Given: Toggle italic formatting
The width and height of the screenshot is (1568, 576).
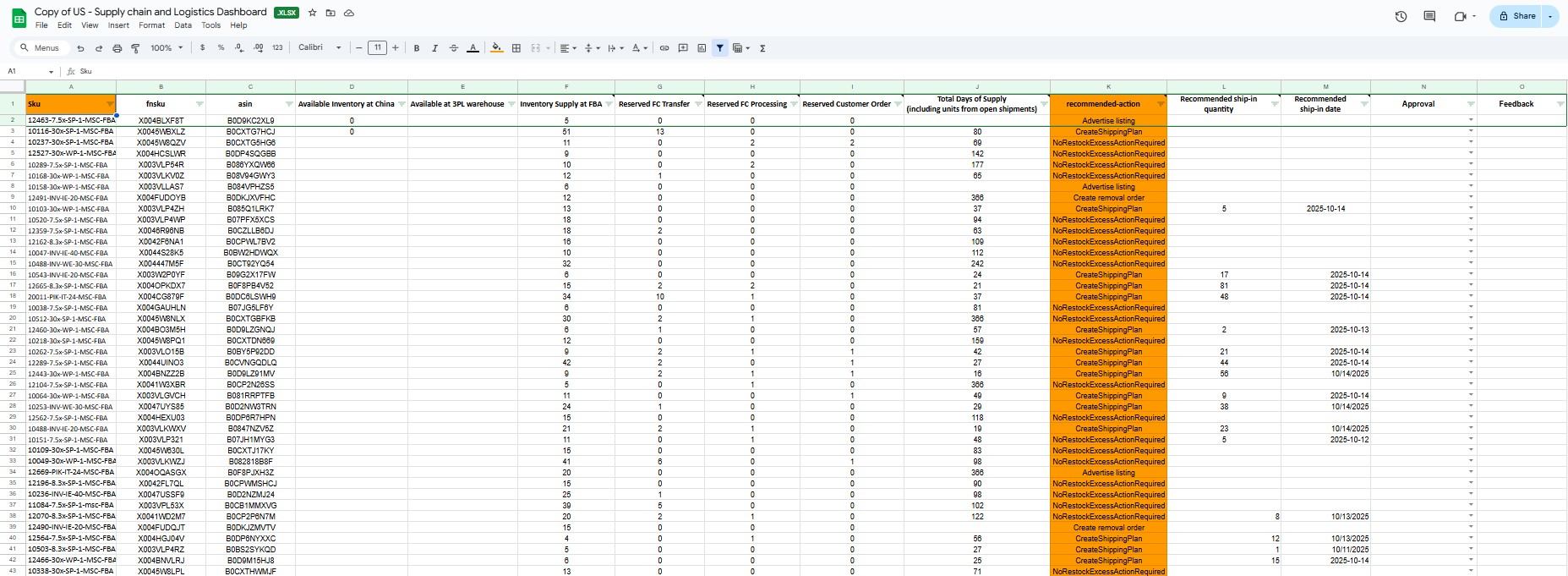Looking at the screenshot, I should pyautogui.click(x=434, y=48).
